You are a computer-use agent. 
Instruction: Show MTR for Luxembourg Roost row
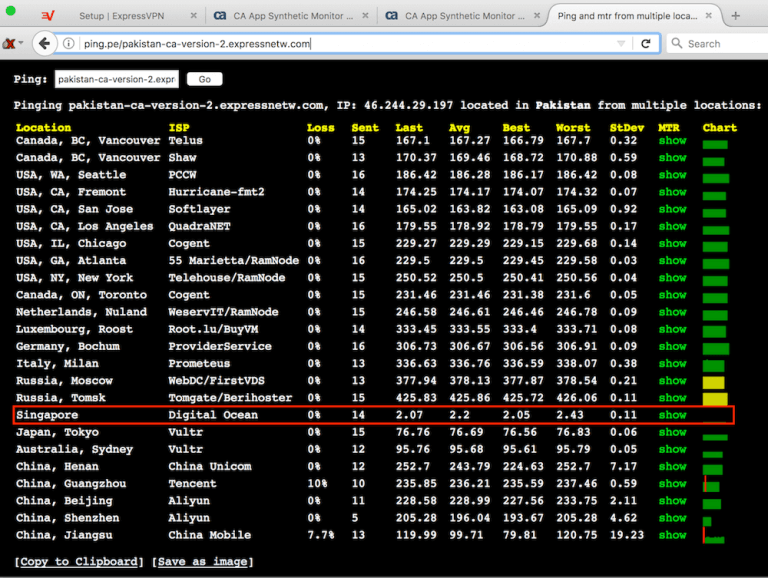click(672, 329)
